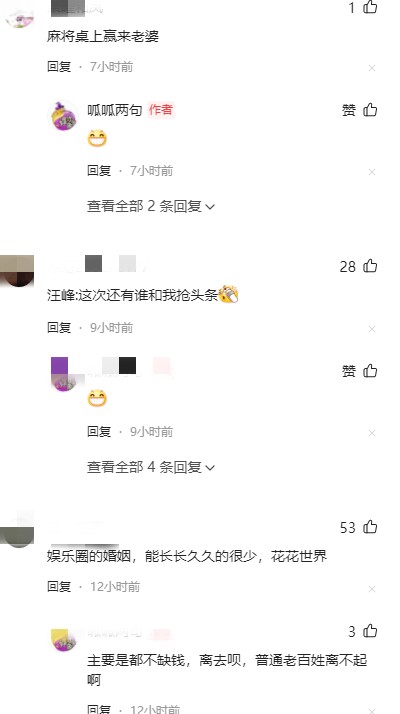Like the 汪峰 headline comment with 28 likes

tap(370, 266)
